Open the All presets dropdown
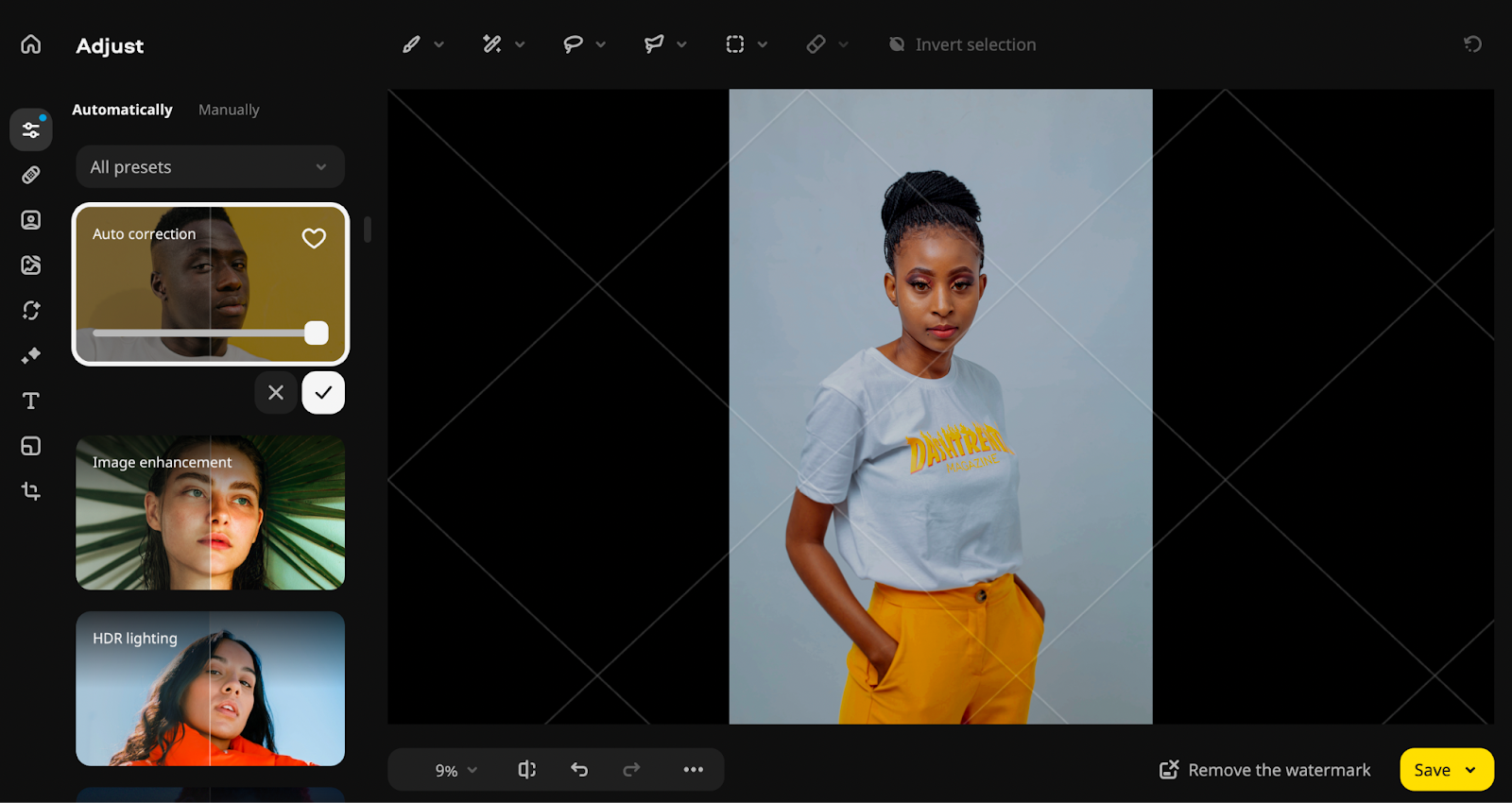The image size is (1512, 803). click(x=210, y=167)
